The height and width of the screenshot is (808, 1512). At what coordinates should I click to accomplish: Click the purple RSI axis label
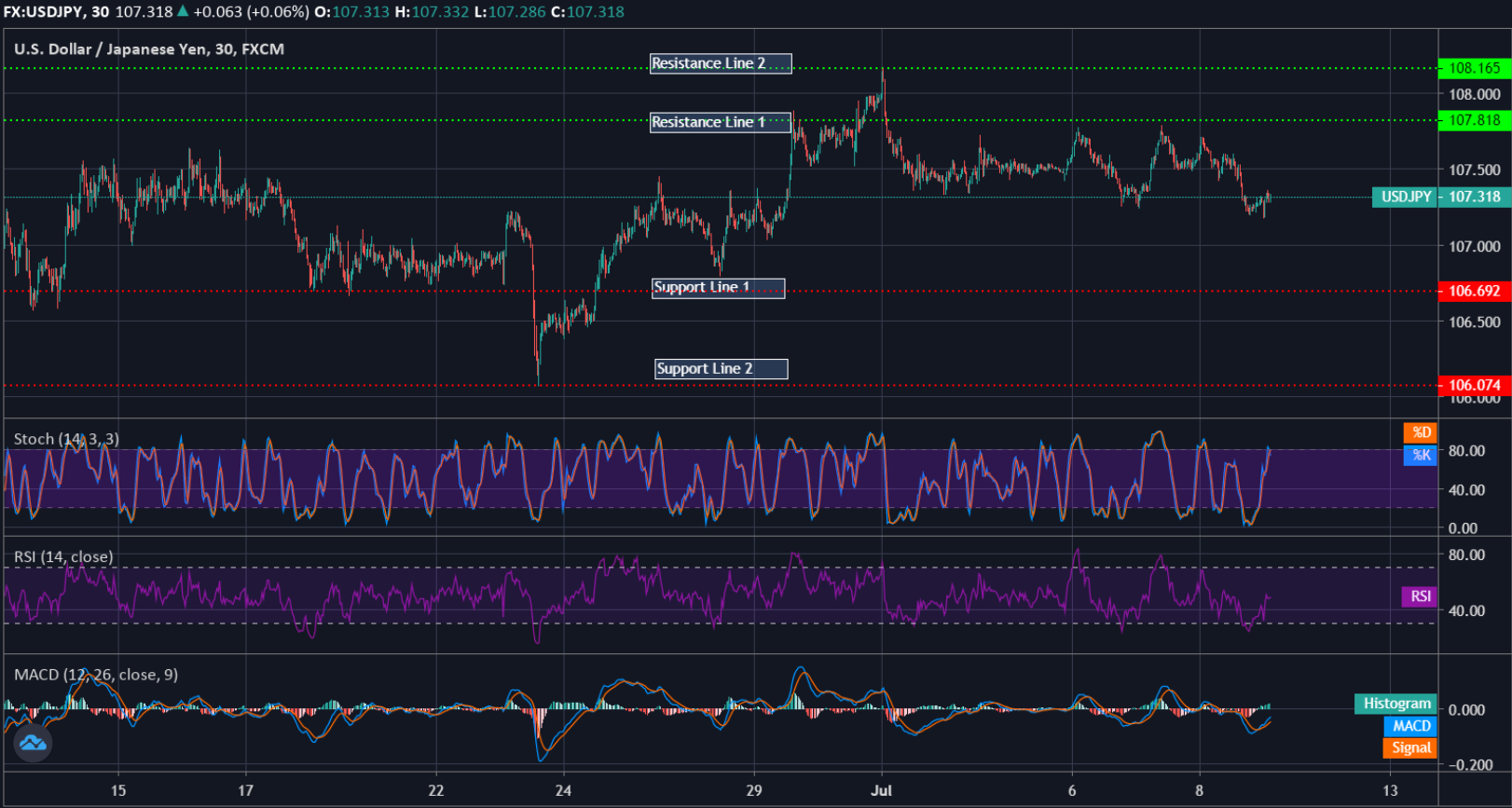click(x=1420, y=596)
